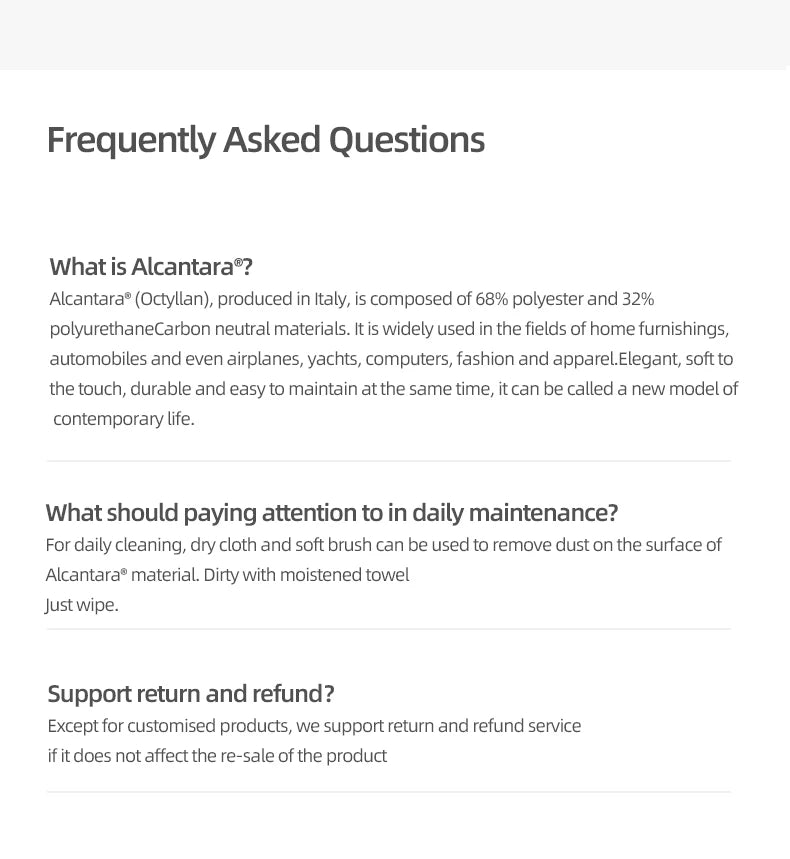Click the gray banner above the FAQ heading
790x859 pixels.
point(395,34)
